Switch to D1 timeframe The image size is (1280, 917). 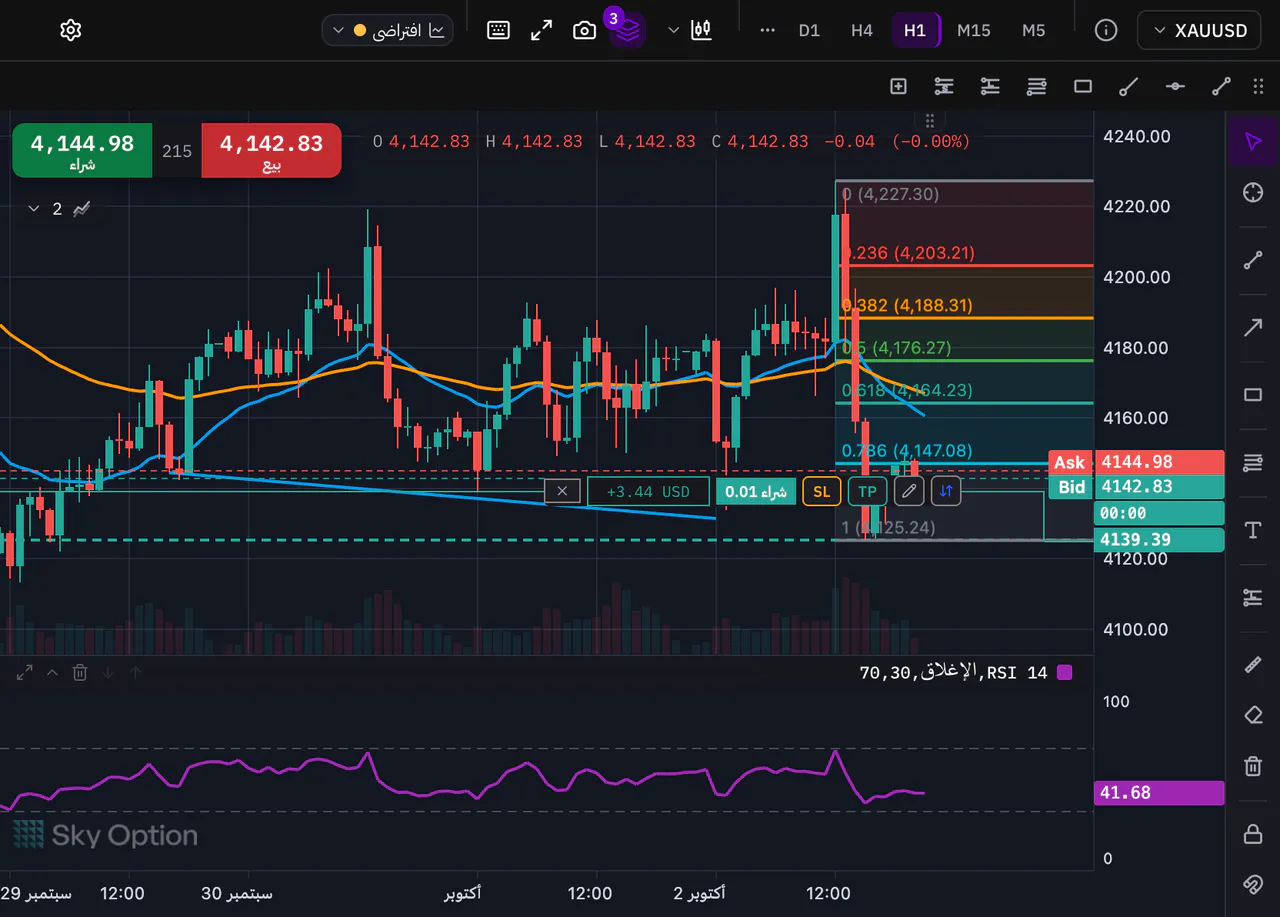(x=809, y=30)
